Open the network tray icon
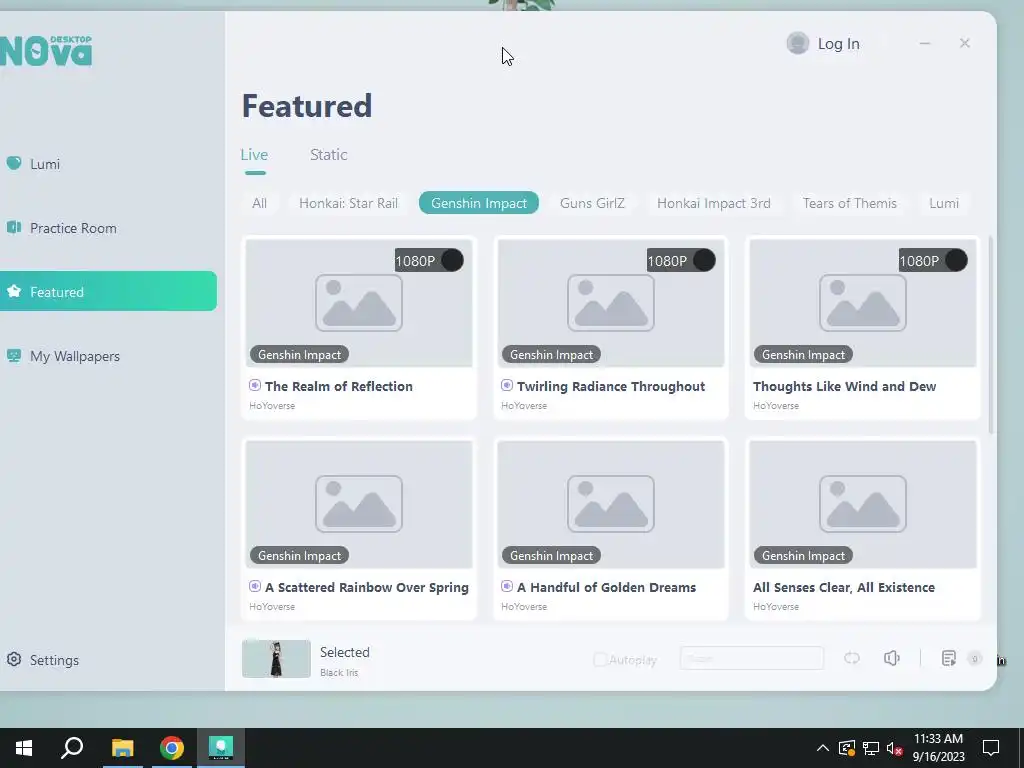This screenshot has height=768, width=1024. click(x=871, y=748)
